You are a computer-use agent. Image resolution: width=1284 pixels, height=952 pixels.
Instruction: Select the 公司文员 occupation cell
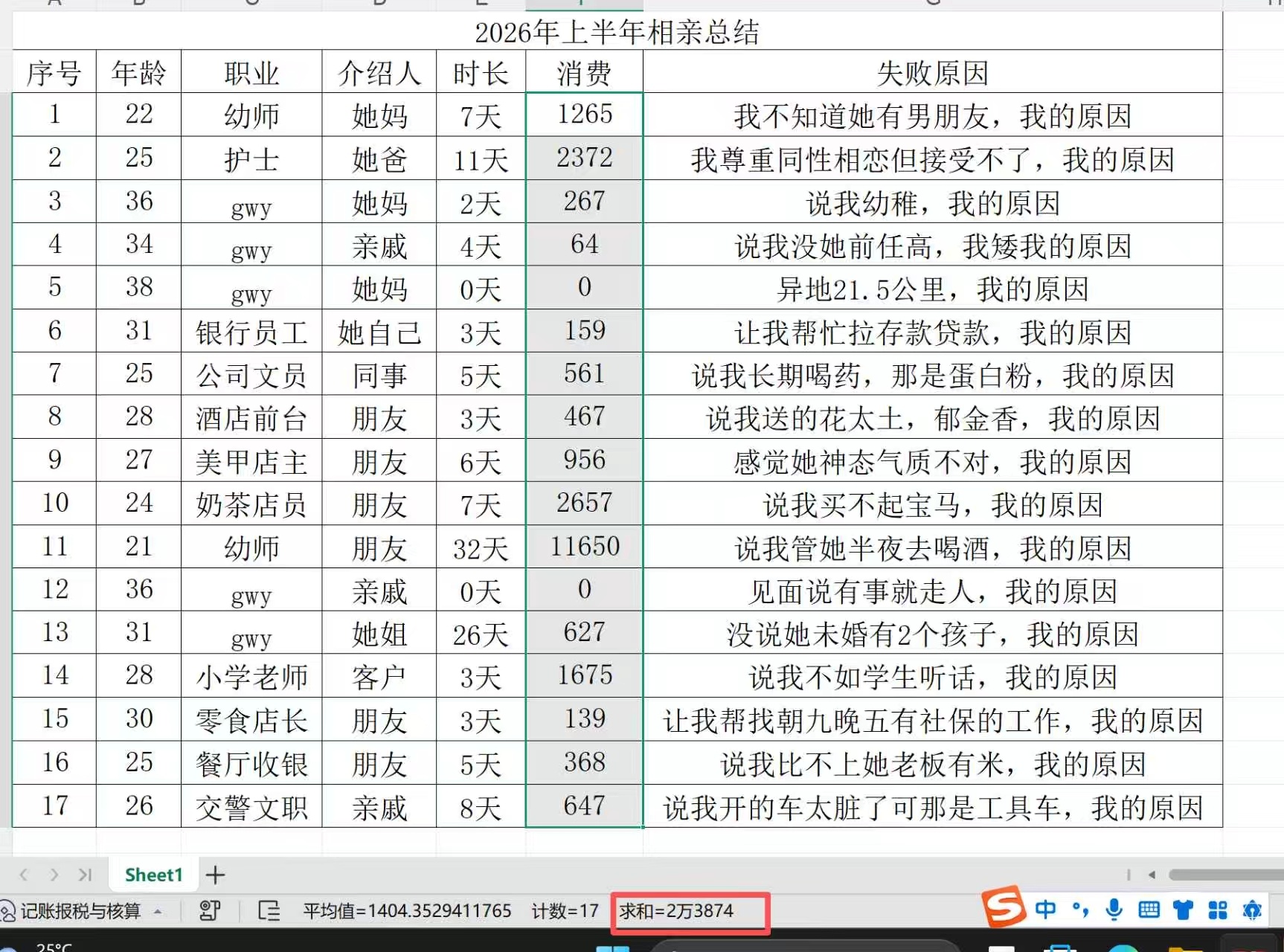(251, 374)
